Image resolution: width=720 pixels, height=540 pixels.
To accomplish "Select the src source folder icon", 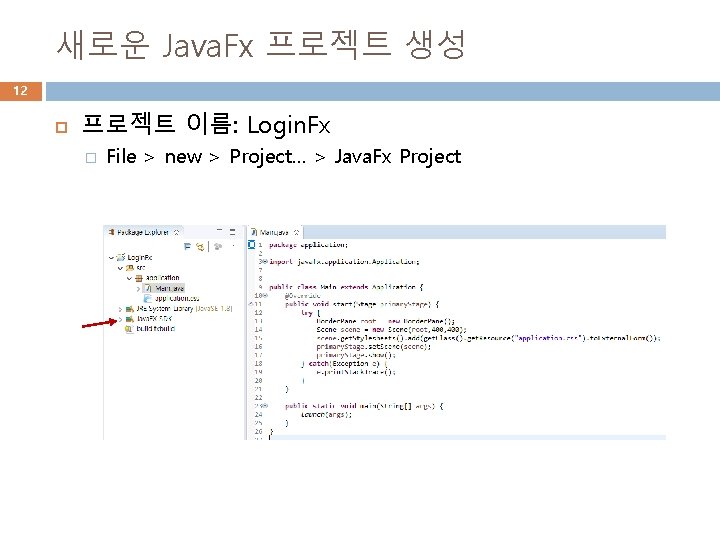I will [x=130, y=268].
